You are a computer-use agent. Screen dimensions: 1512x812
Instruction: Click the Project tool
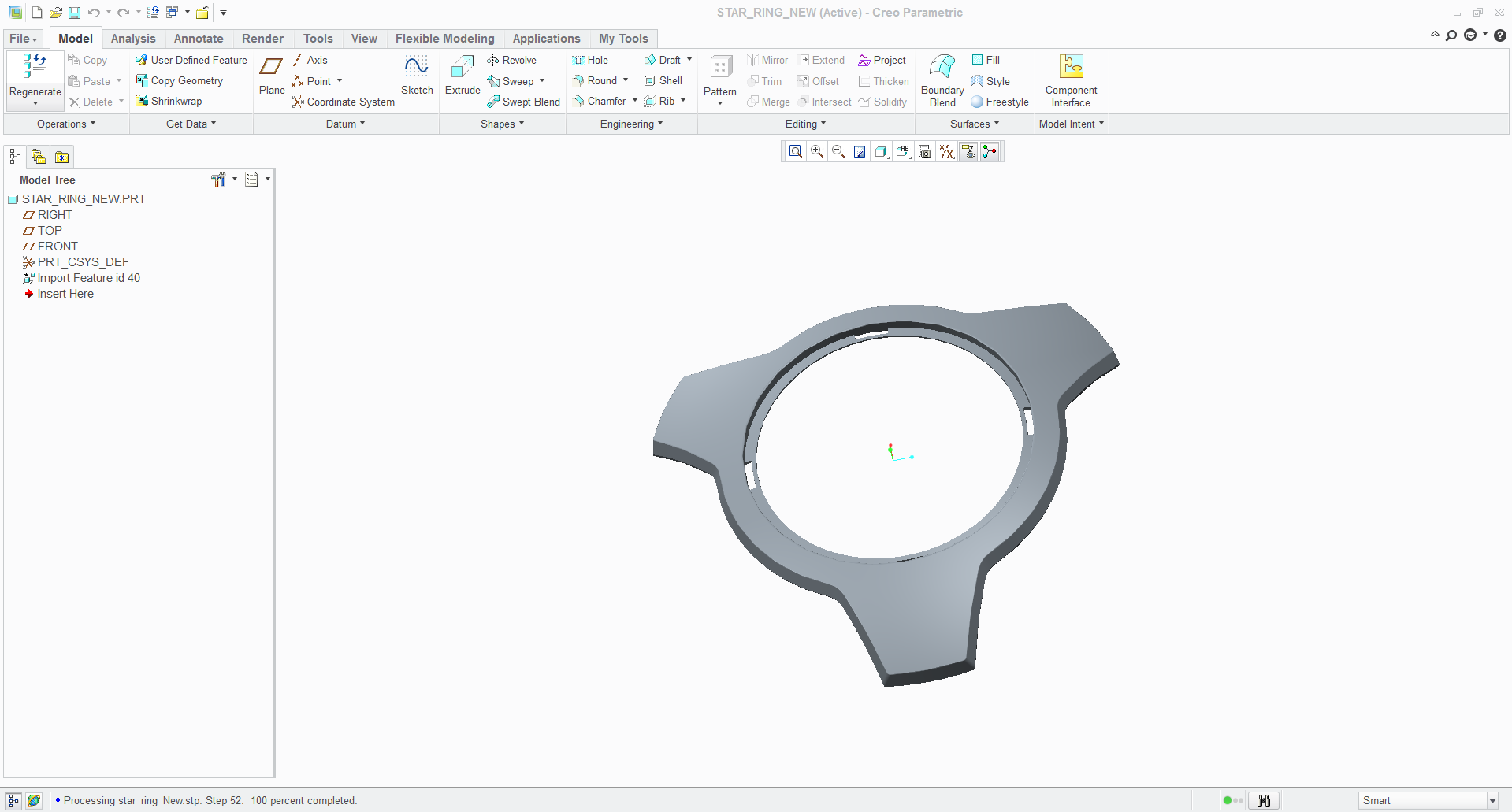coord(882,60)
